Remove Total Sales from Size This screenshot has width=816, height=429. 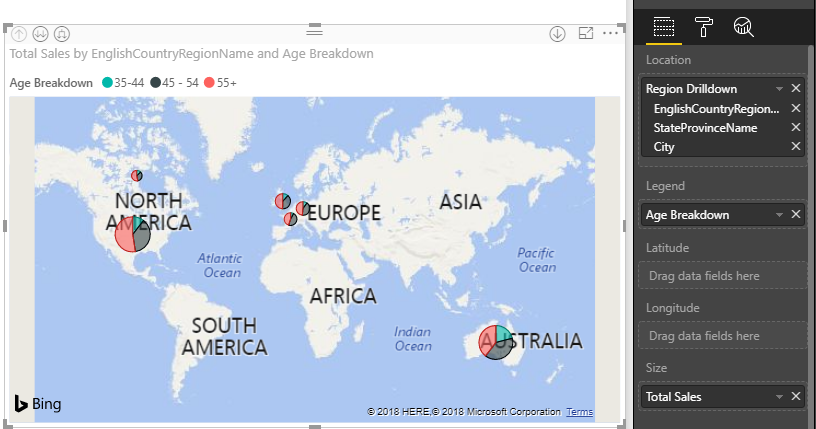click(x=796, y=397)
